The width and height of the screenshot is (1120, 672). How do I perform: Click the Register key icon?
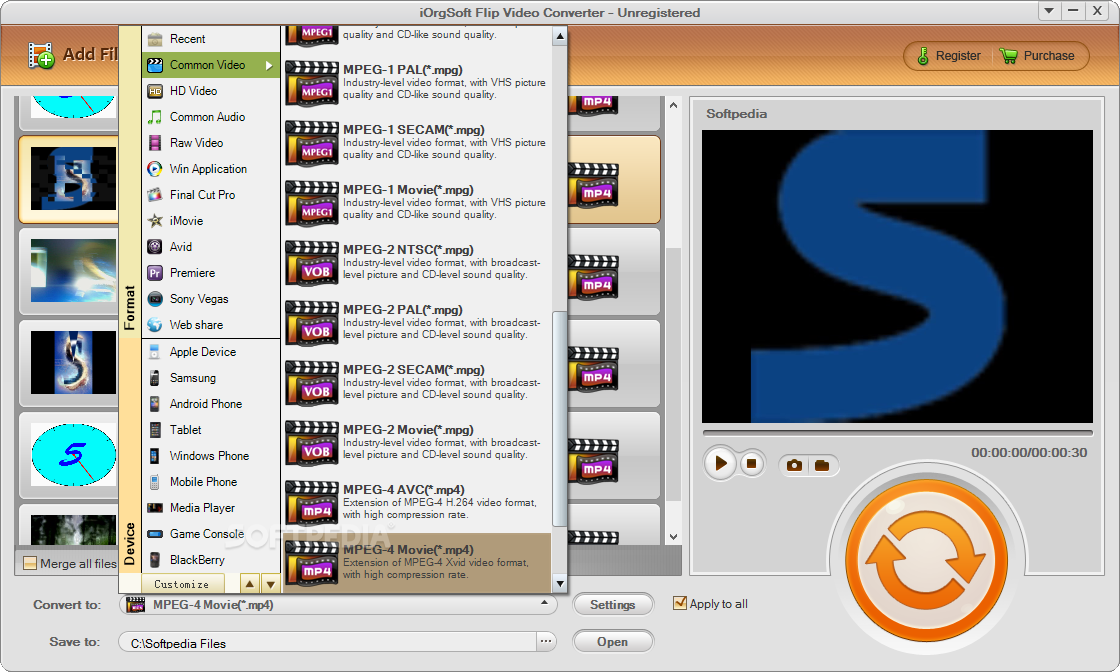(x=923, y=56)
